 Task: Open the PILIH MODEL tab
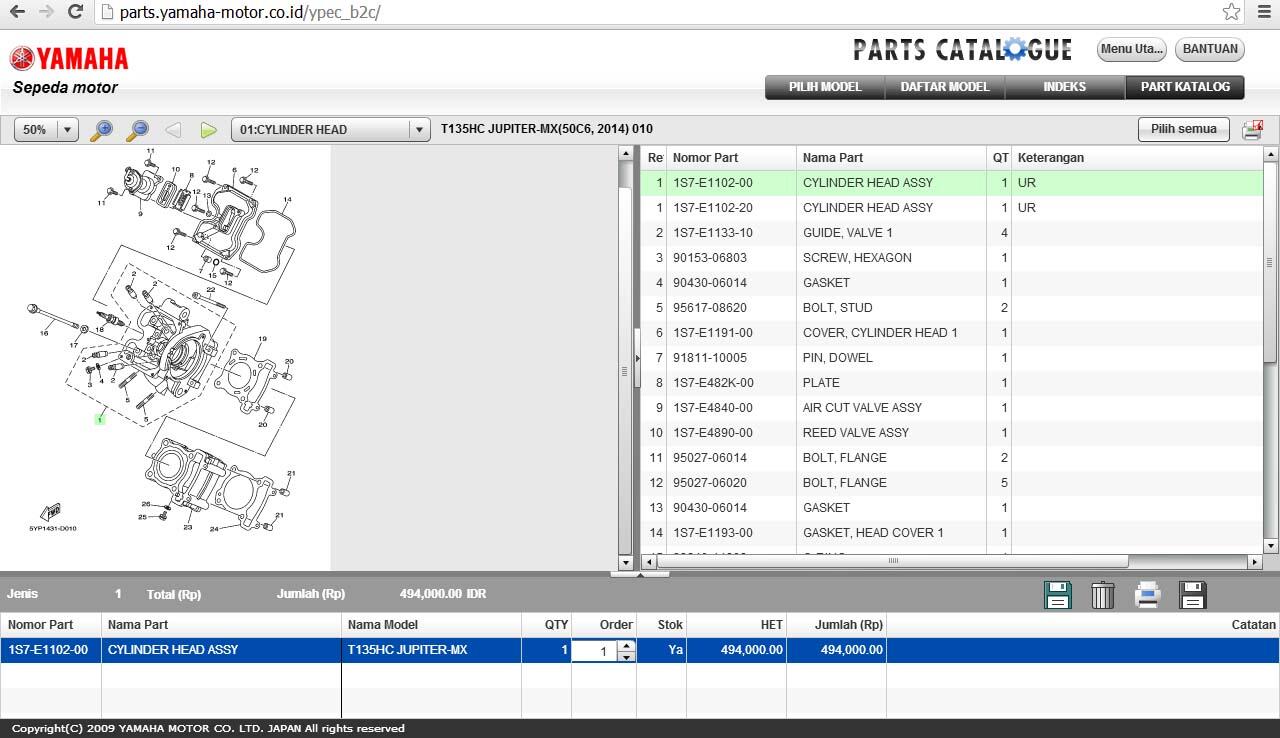pyautogui.click(x=825, y=87)
